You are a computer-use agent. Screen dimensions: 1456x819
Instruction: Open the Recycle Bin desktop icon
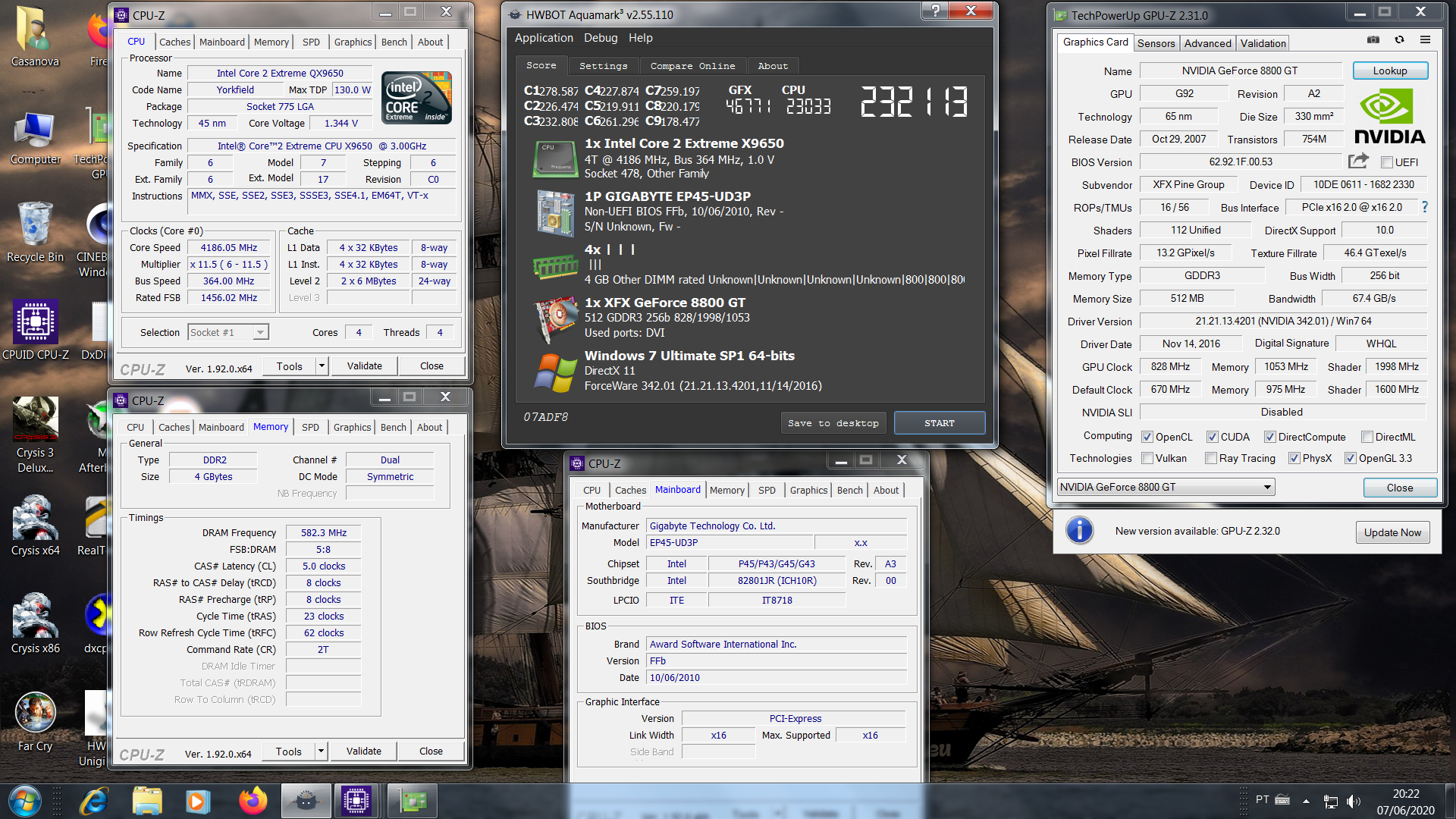click(35, 232)
